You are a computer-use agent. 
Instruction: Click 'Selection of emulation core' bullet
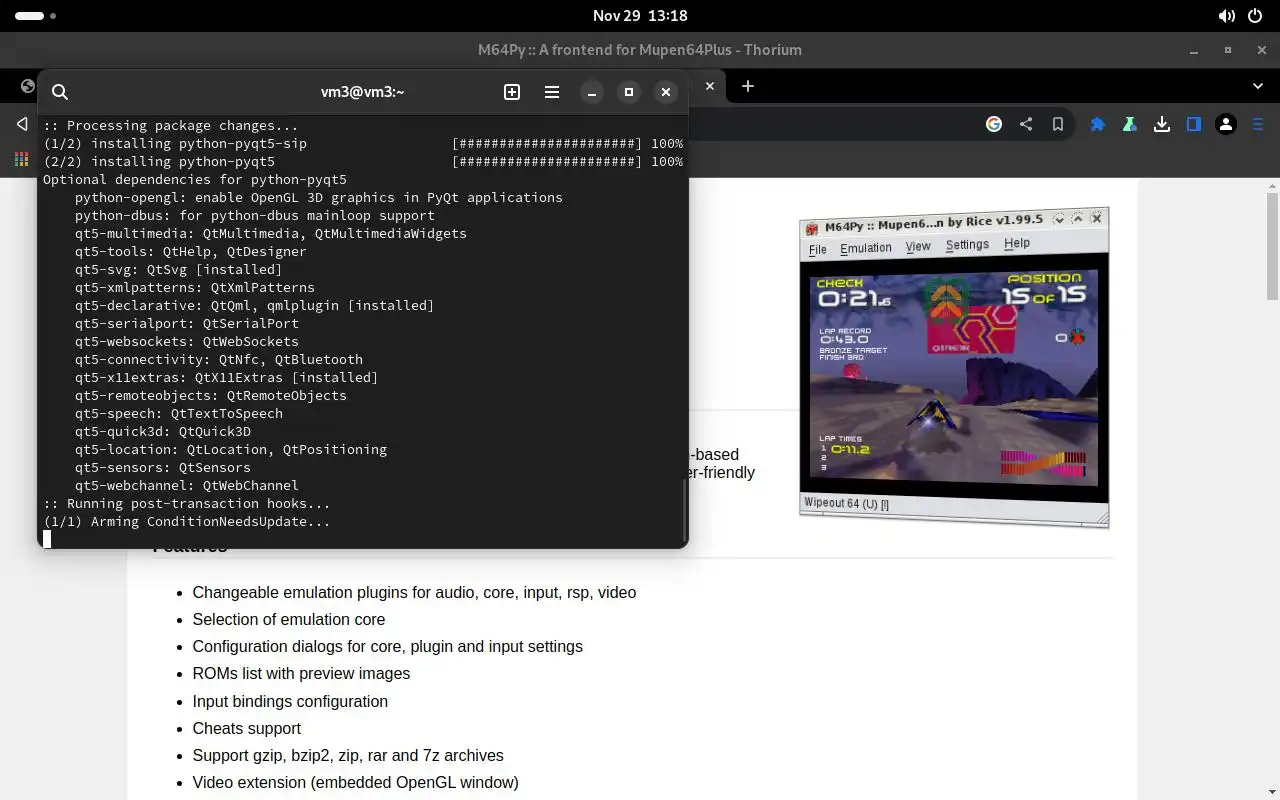(x=289, y=619)
